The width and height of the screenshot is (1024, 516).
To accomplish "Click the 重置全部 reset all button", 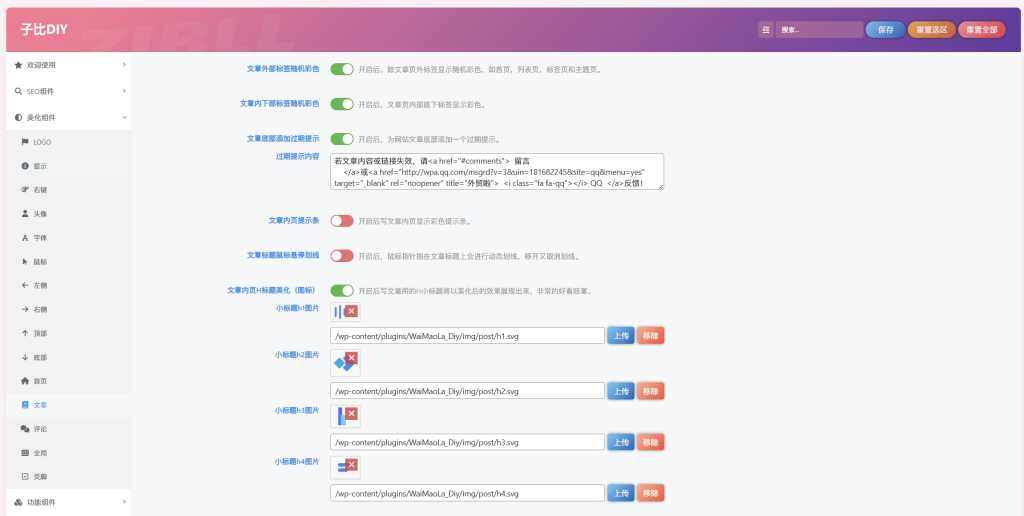I will pyautogui.click(x=981, y=30).
